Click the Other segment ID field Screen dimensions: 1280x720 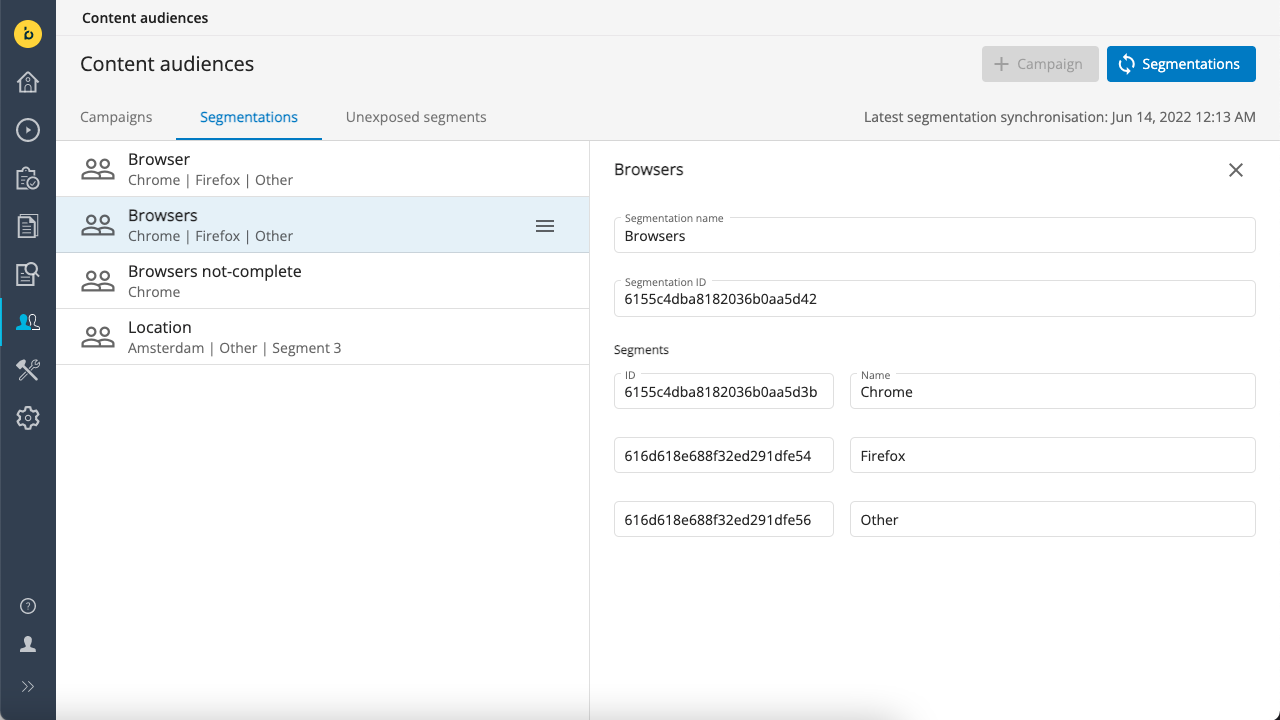(x=724, y=519)
